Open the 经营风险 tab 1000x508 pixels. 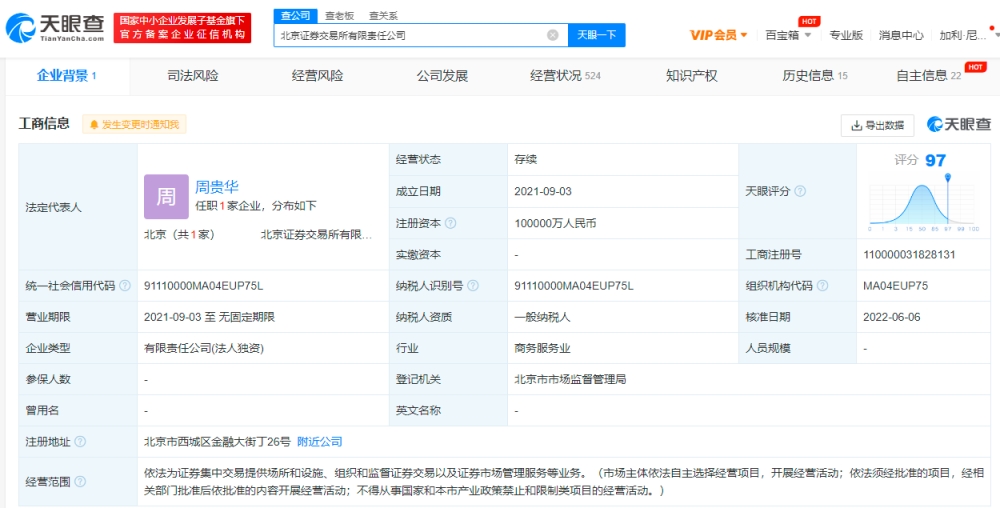(x=318, y=76)
